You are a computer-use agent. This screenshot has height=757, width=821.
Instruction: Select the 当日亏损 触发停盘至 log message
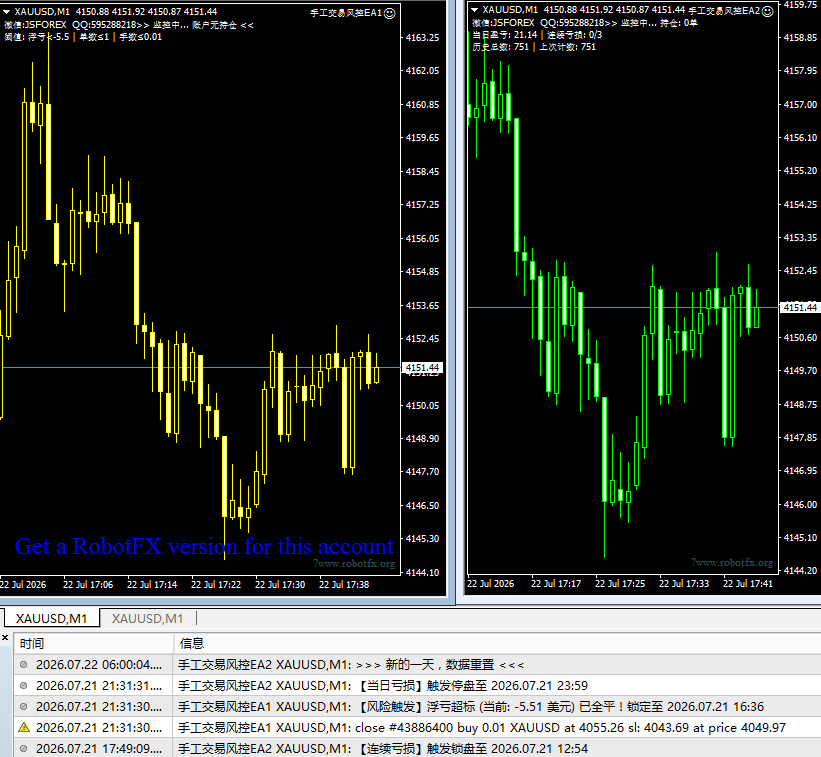click(383, 685)
